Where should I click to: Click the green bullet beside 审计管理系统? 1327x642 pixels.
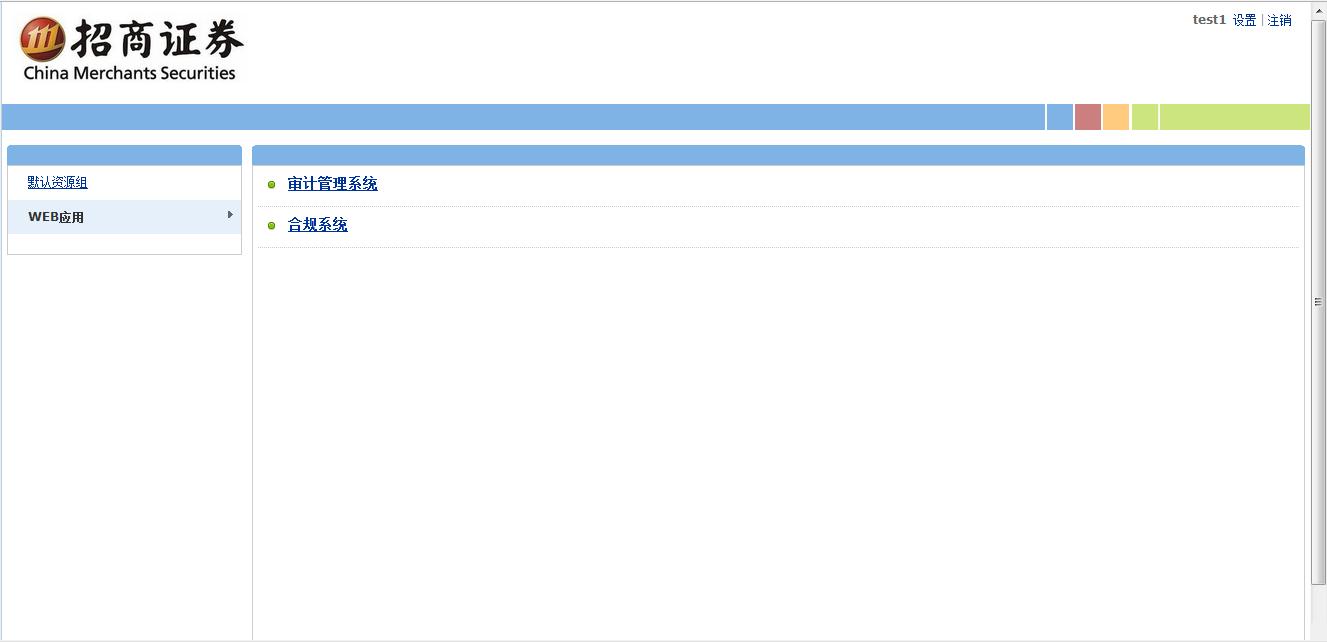[271, 185]
